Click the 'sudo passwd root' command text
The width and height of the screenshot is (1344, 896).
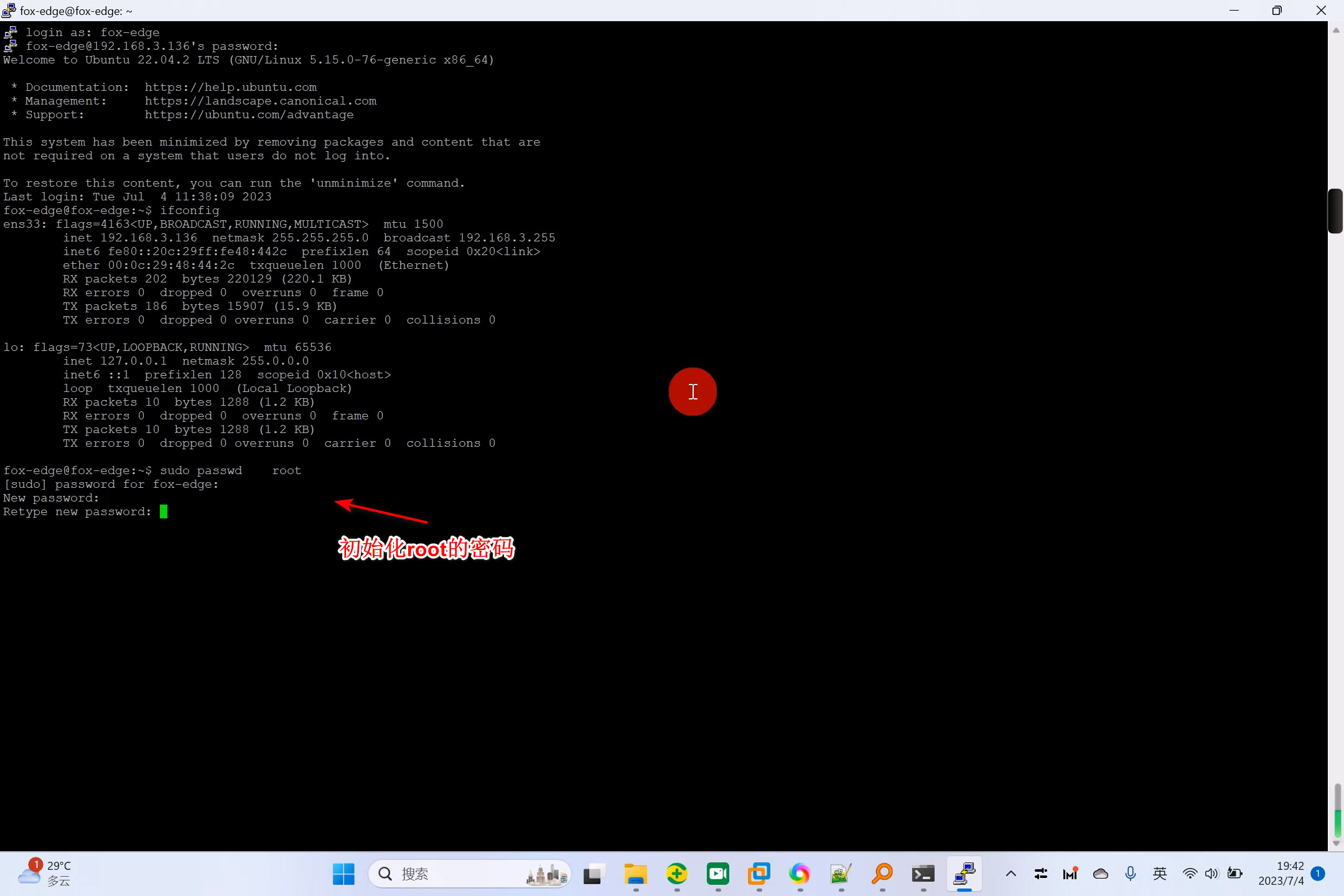click(230, 470)
